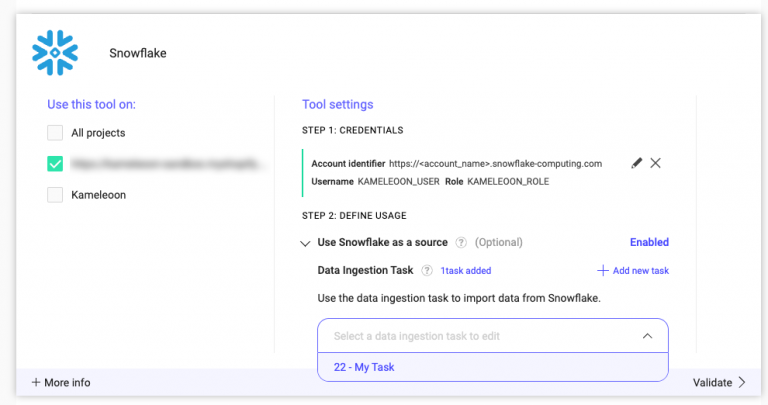Edit the Snowflake credentials with the pencil icon
768x405 pixels.
point(637,163)
